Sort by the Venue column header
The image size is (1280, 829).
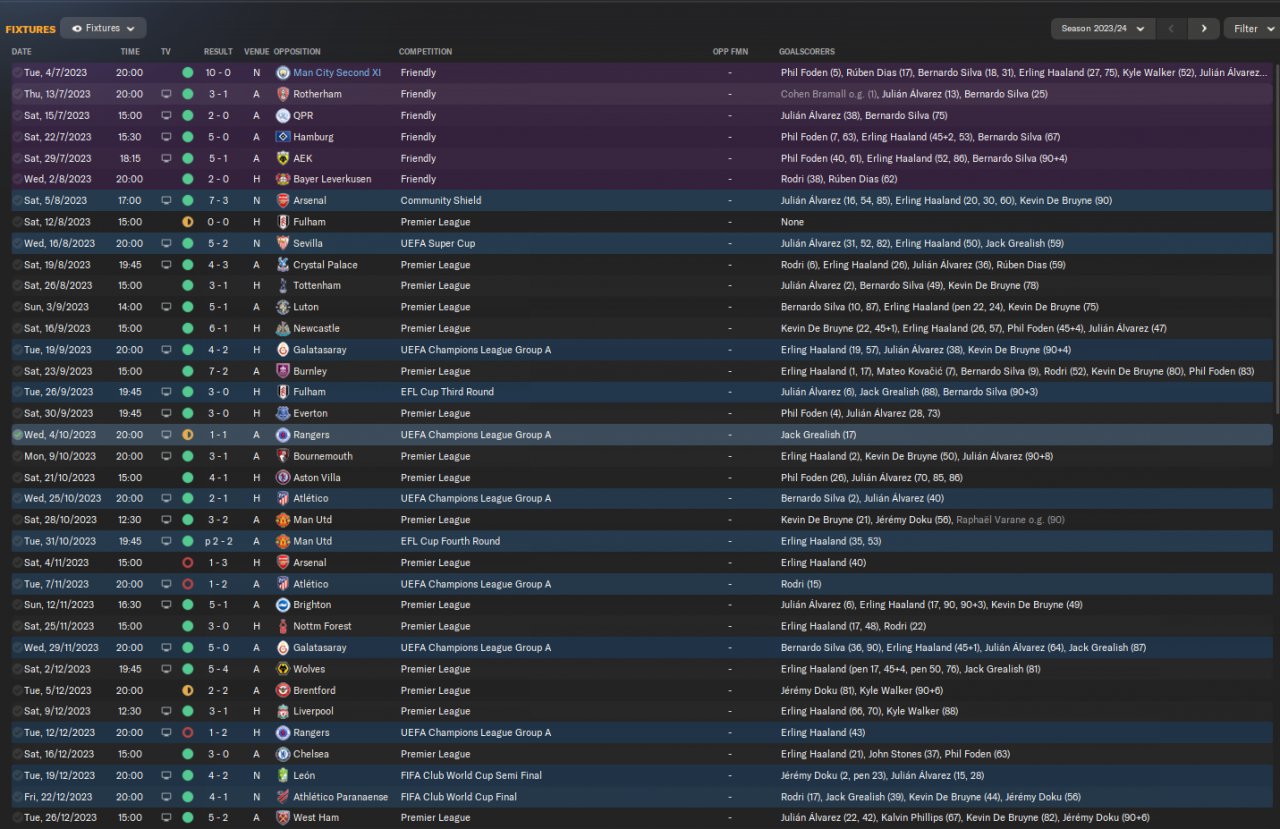256,52
